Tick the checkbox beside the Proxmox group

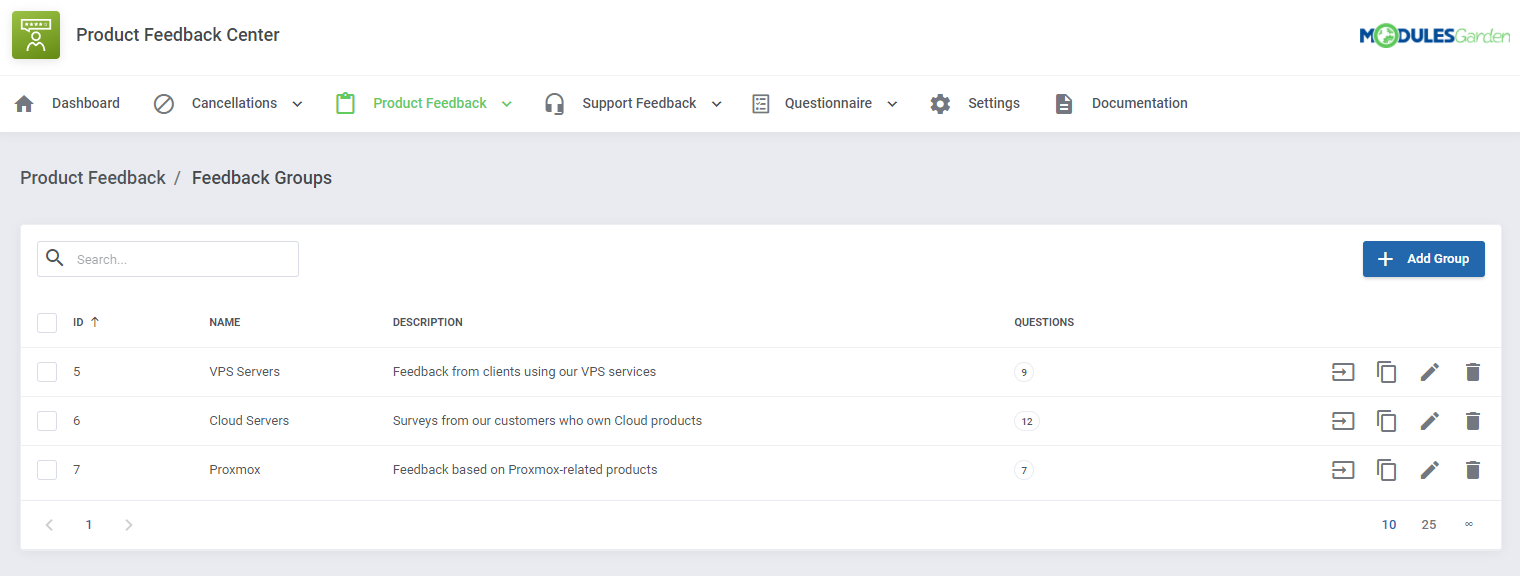47,469
